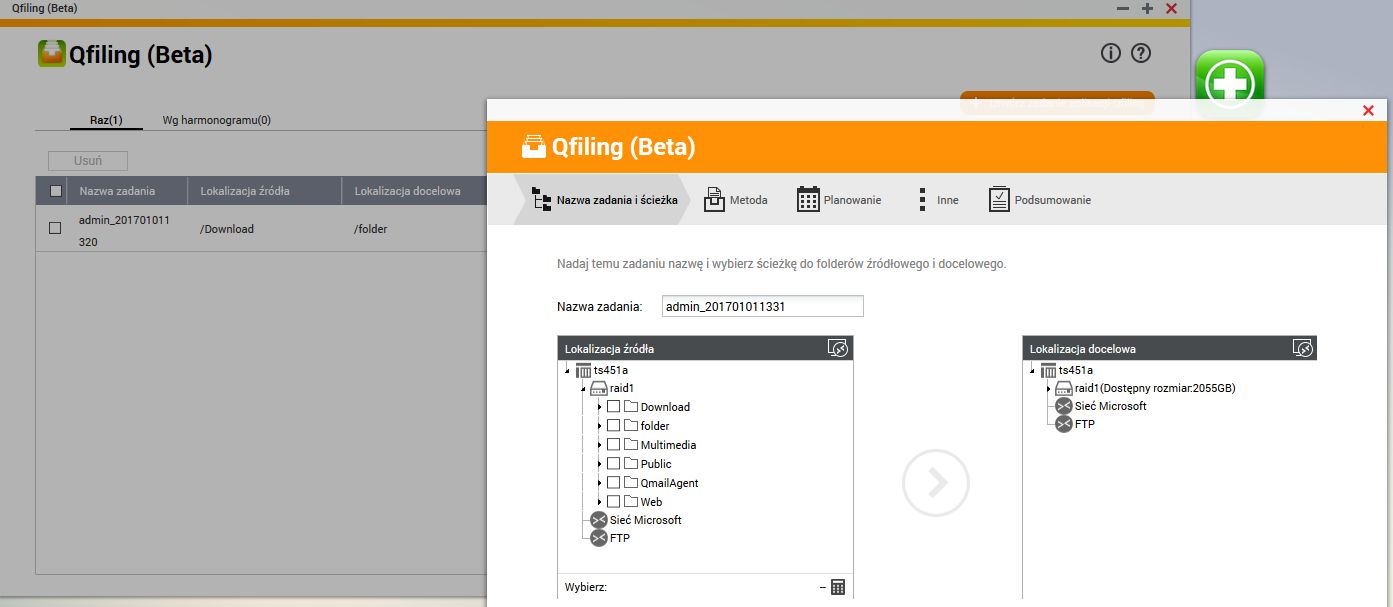Tick the Web folder checkbox
Screen dimensions: 1393x607
pos(613,502)
